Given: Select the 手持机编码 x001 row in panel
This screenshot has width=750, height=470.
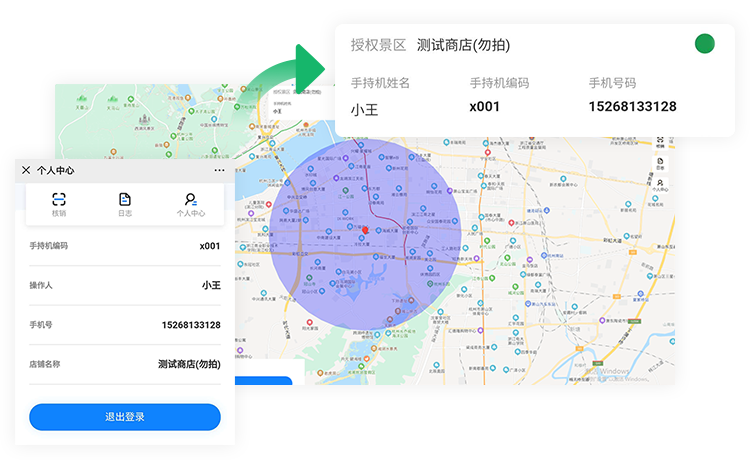Looking at the screenshot, I should click(125, 246).
